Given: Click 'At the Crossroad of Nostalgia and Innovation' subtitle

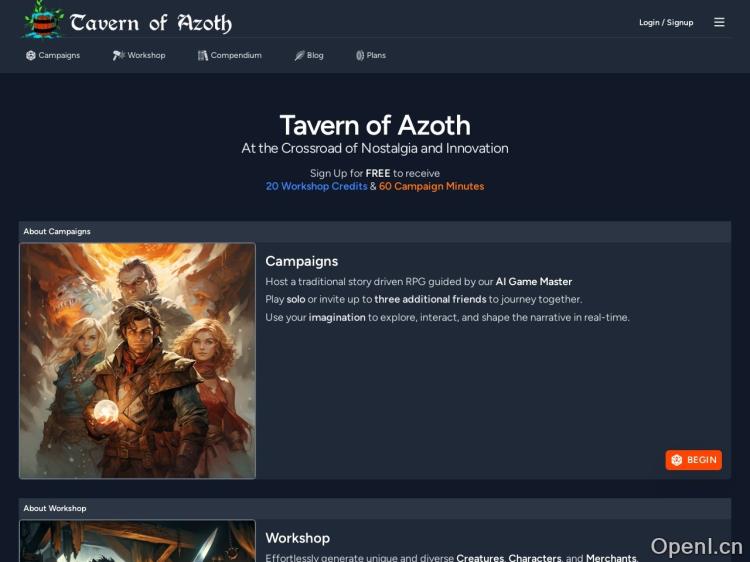Looking at the screenshot, I should pyautogui.click(x=375, y=148).
